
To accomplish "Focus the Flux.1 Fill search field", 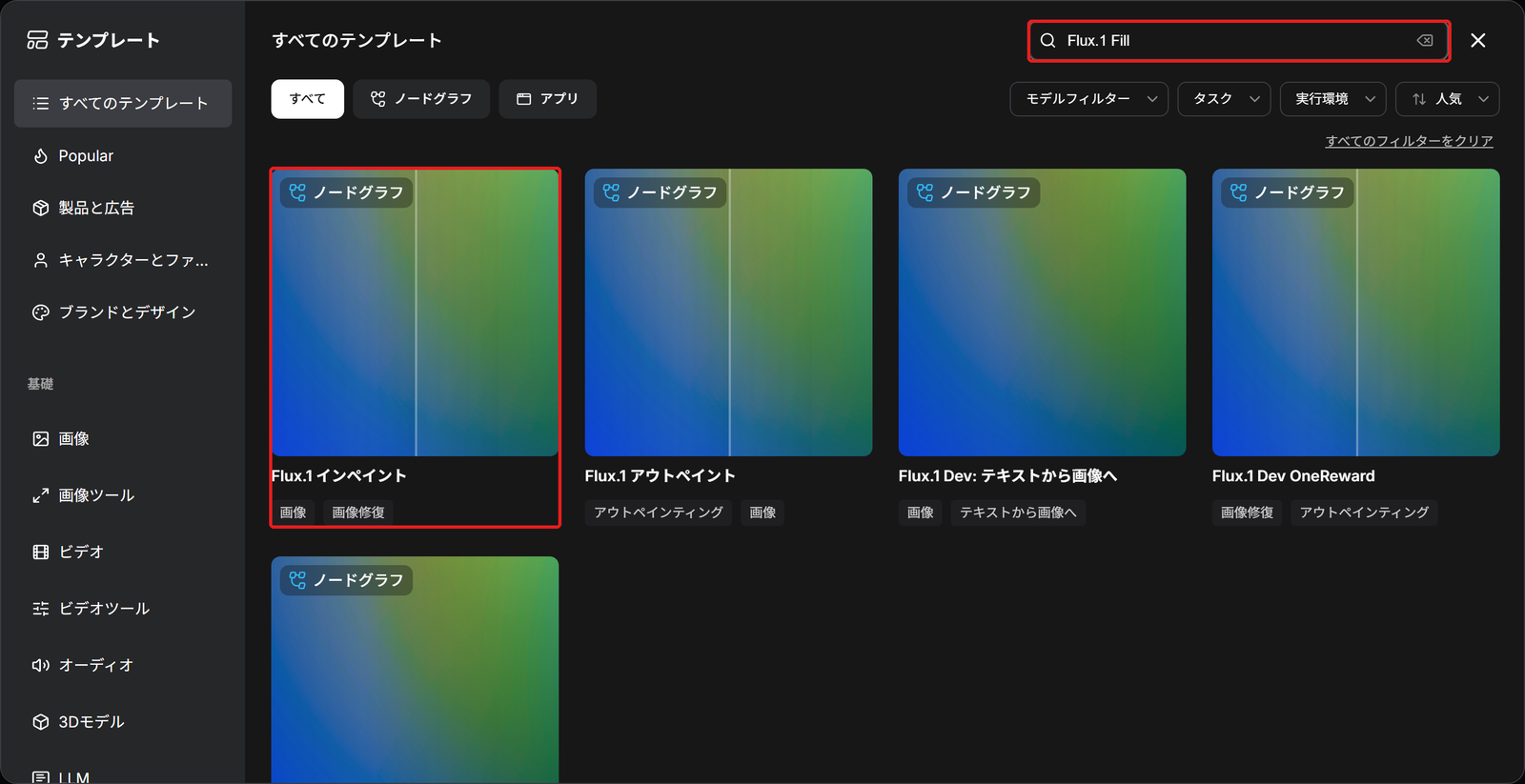I will 1238,40.
